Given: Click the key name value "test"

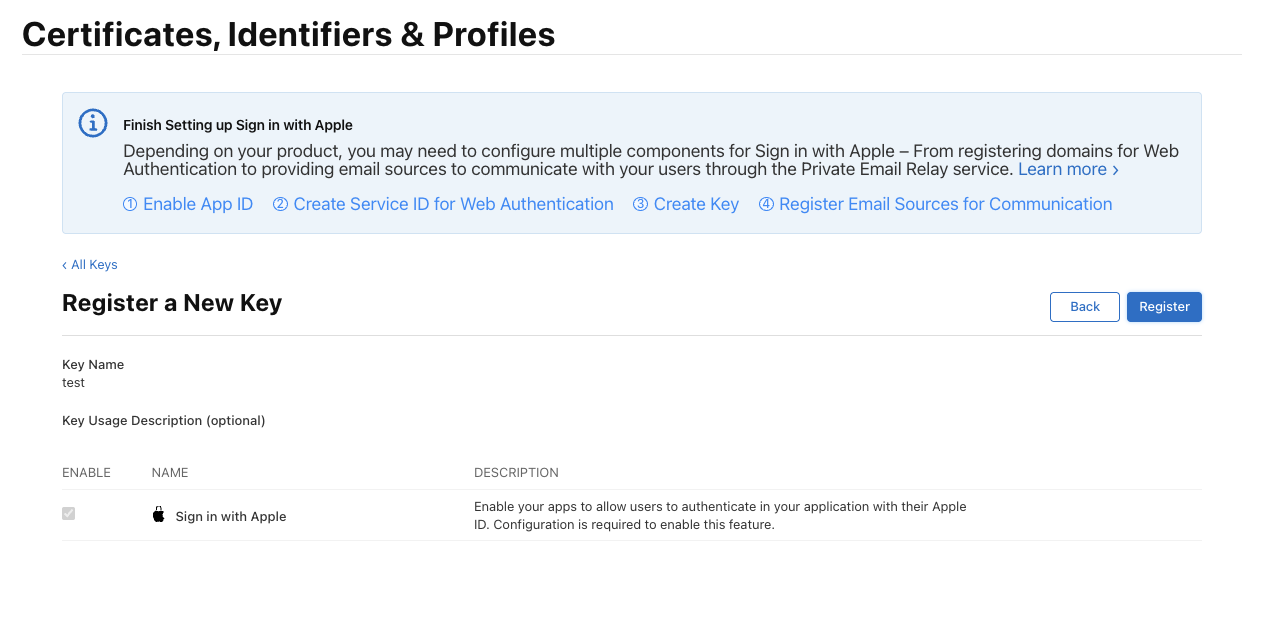Looking at the screenshot, I should (73, 383).
